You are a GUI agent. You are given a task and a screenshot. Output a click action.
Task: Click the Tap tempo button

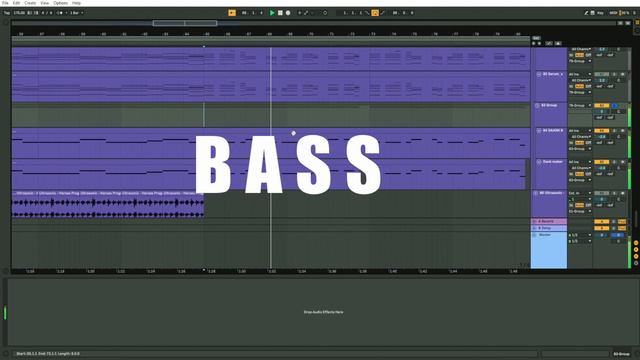click(x=7, y=13)
